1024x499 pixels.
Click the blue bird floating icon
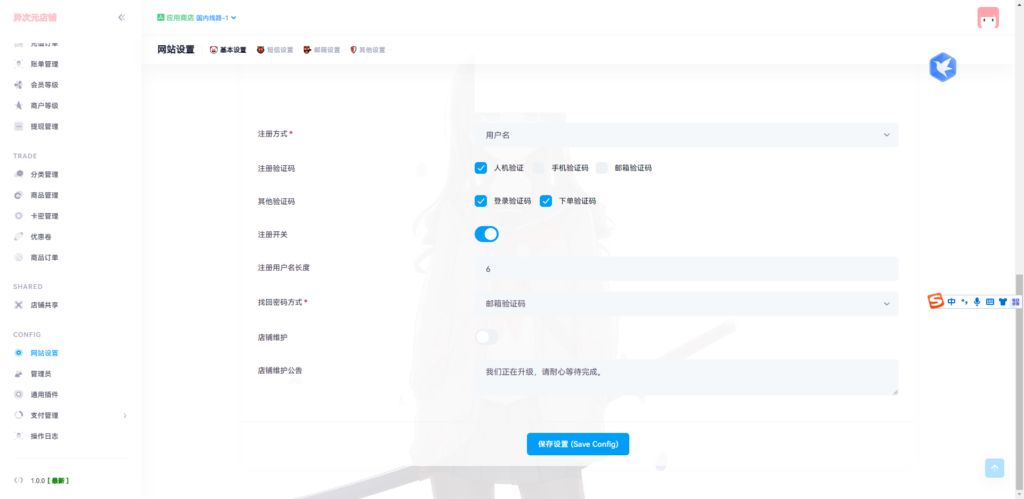coord(942,67)
